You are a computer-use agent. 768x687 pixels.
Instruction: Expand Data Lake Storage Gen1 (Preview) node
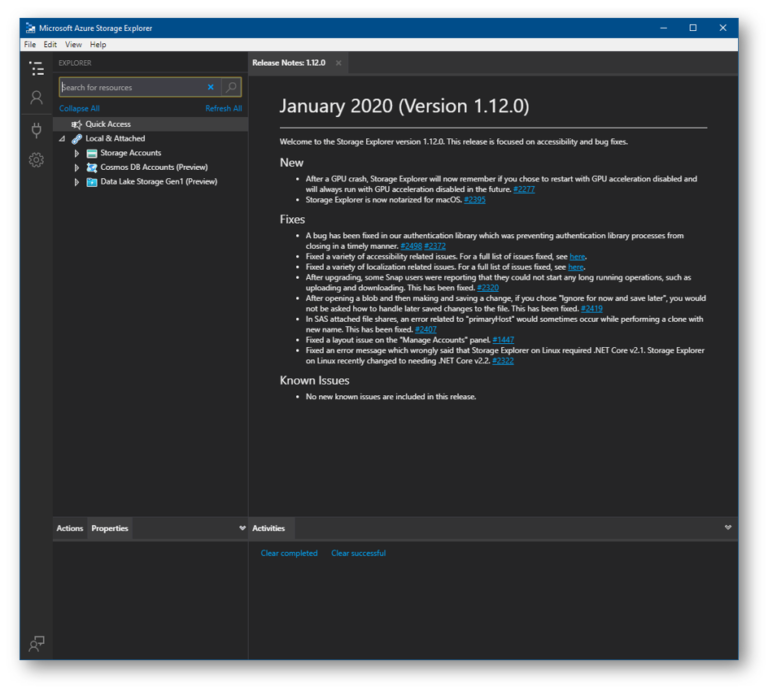77,182
